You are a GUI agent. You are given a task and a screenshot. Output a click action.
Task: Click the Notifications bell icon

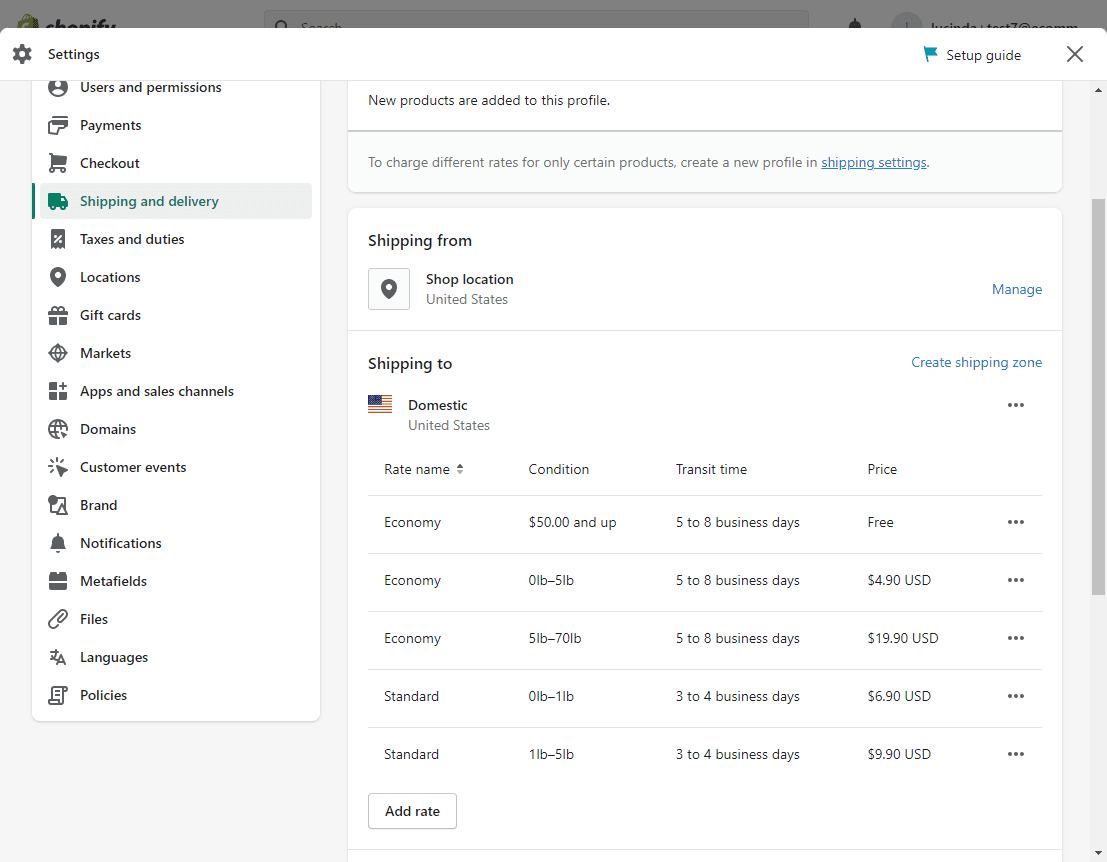(58, 543)
